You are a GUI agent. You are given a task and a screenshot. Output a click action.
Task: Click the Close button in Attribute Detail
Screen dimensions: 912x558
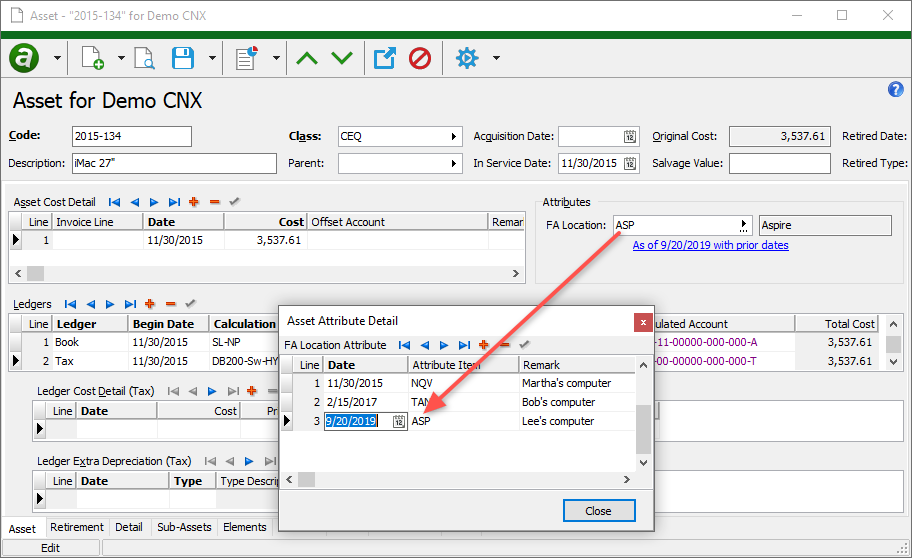598,510
